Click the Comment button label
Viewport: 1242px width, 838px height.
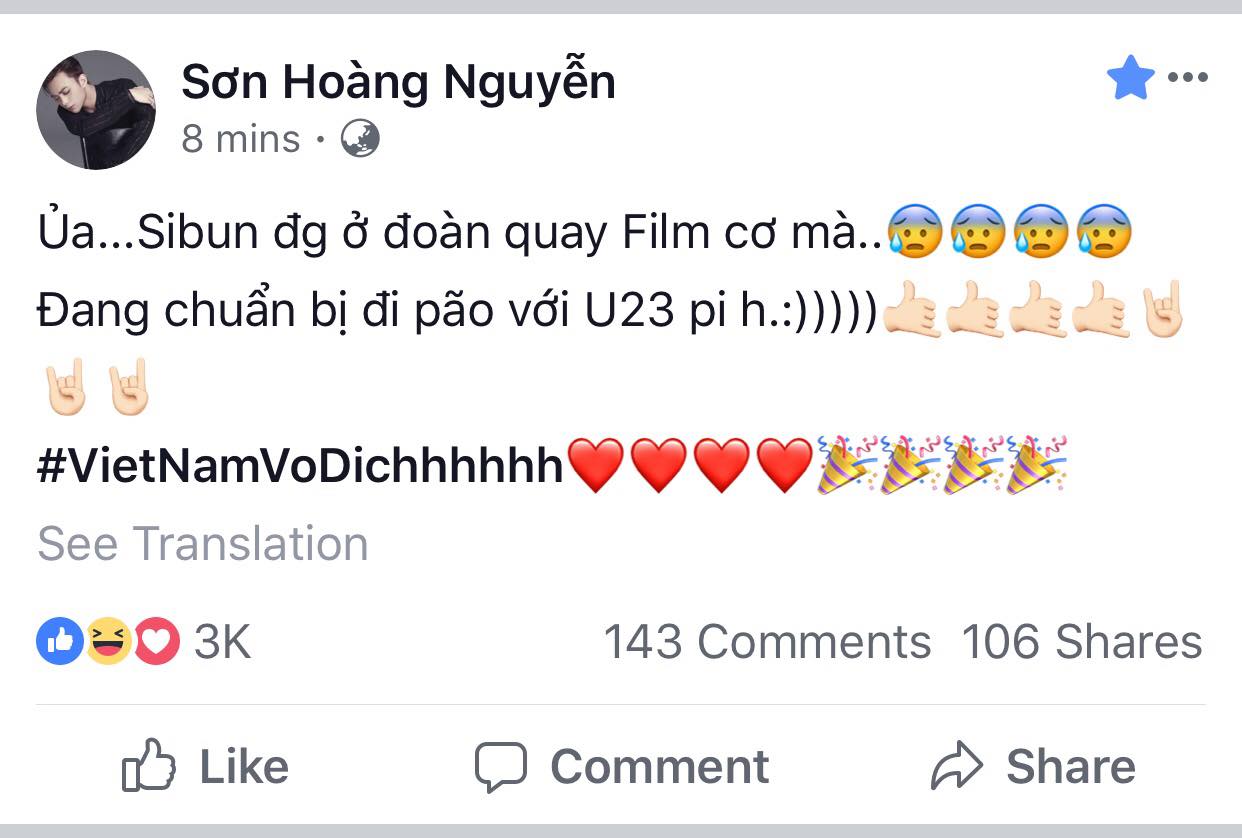[x=660, y=767]
